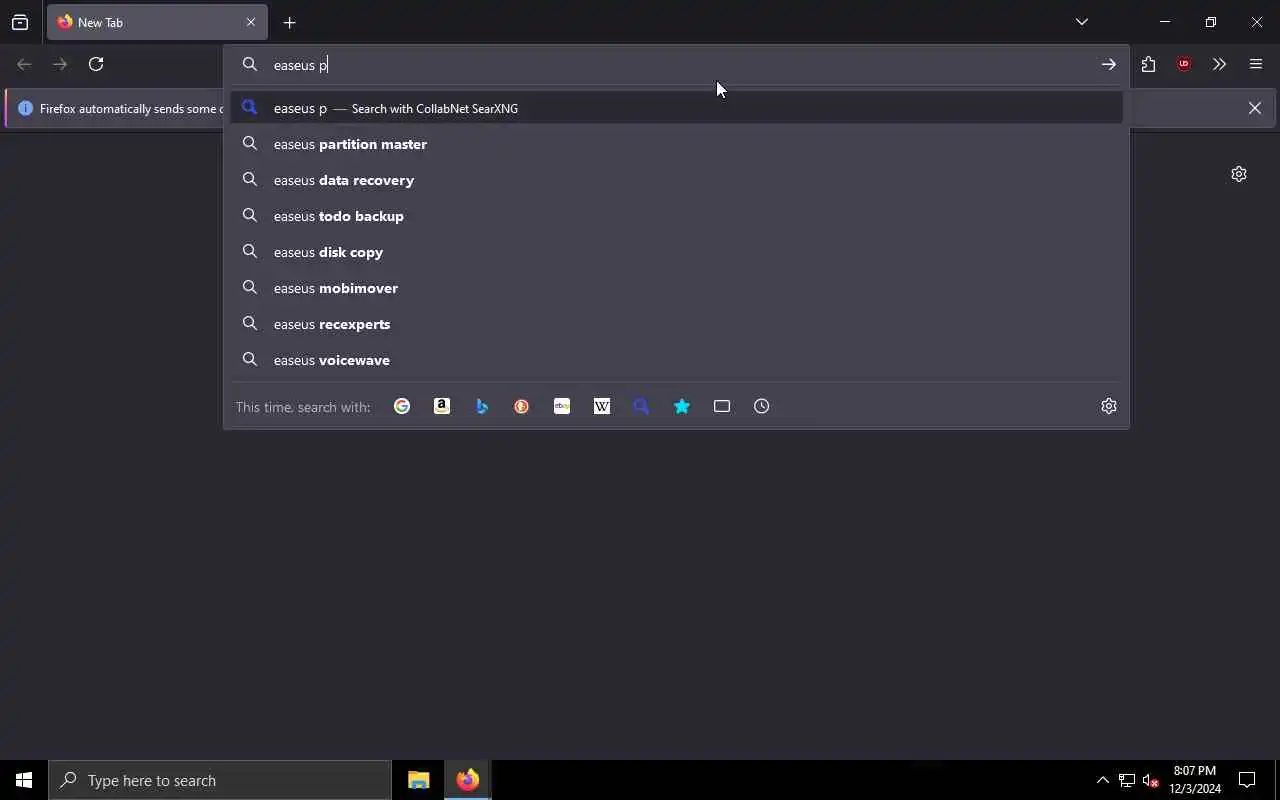The height and width of the screenshot is (800, 1280).
Task: Search history using the clock icon
Action: point(762,406)
